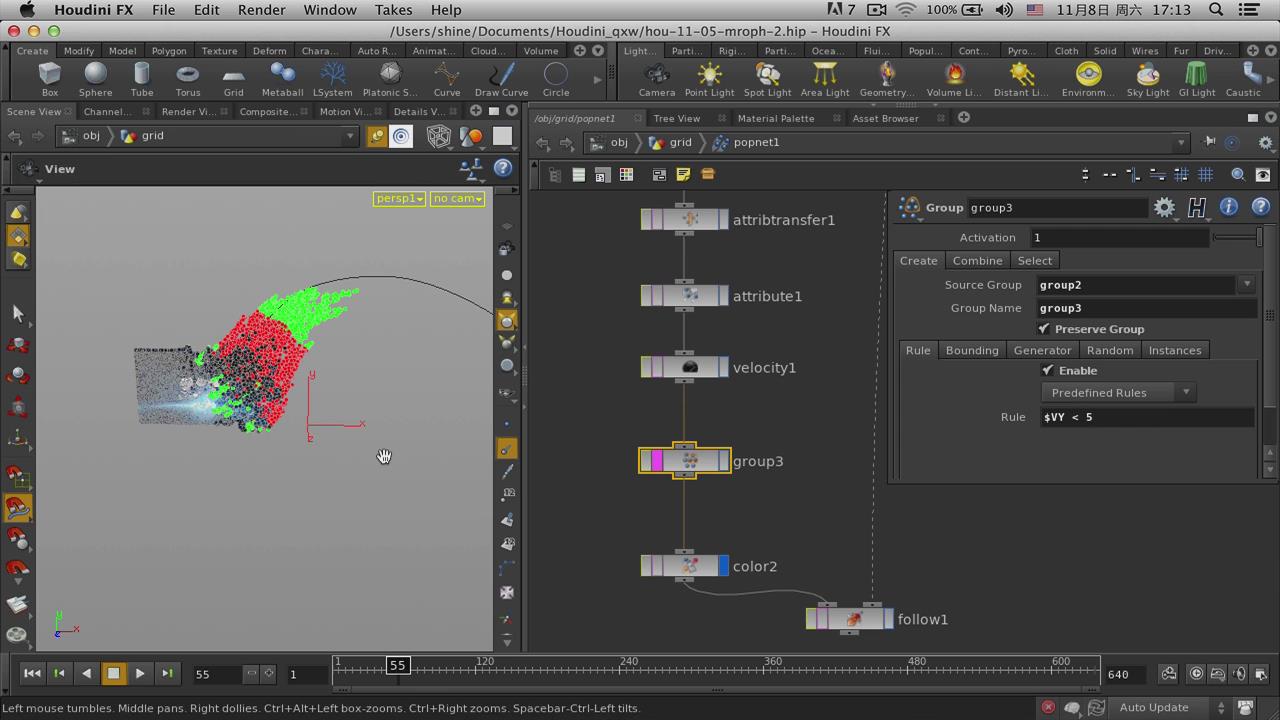The height and width of the screenshot is (720, 1280).
Task: Open the Apple menu
Action: pos(27,9)
